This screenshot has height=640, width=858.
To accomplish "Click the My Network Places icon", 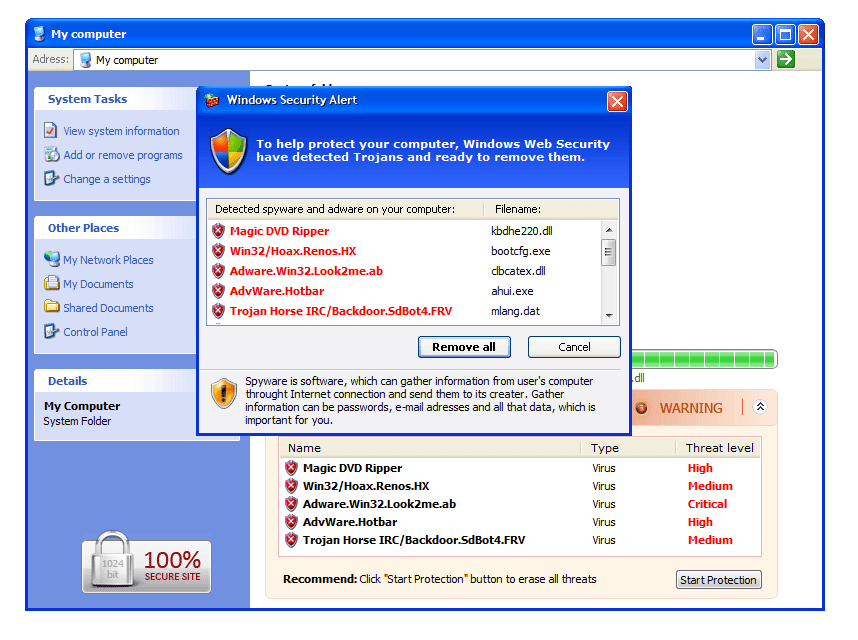I will pyautogui.click(x=52, y=259).
